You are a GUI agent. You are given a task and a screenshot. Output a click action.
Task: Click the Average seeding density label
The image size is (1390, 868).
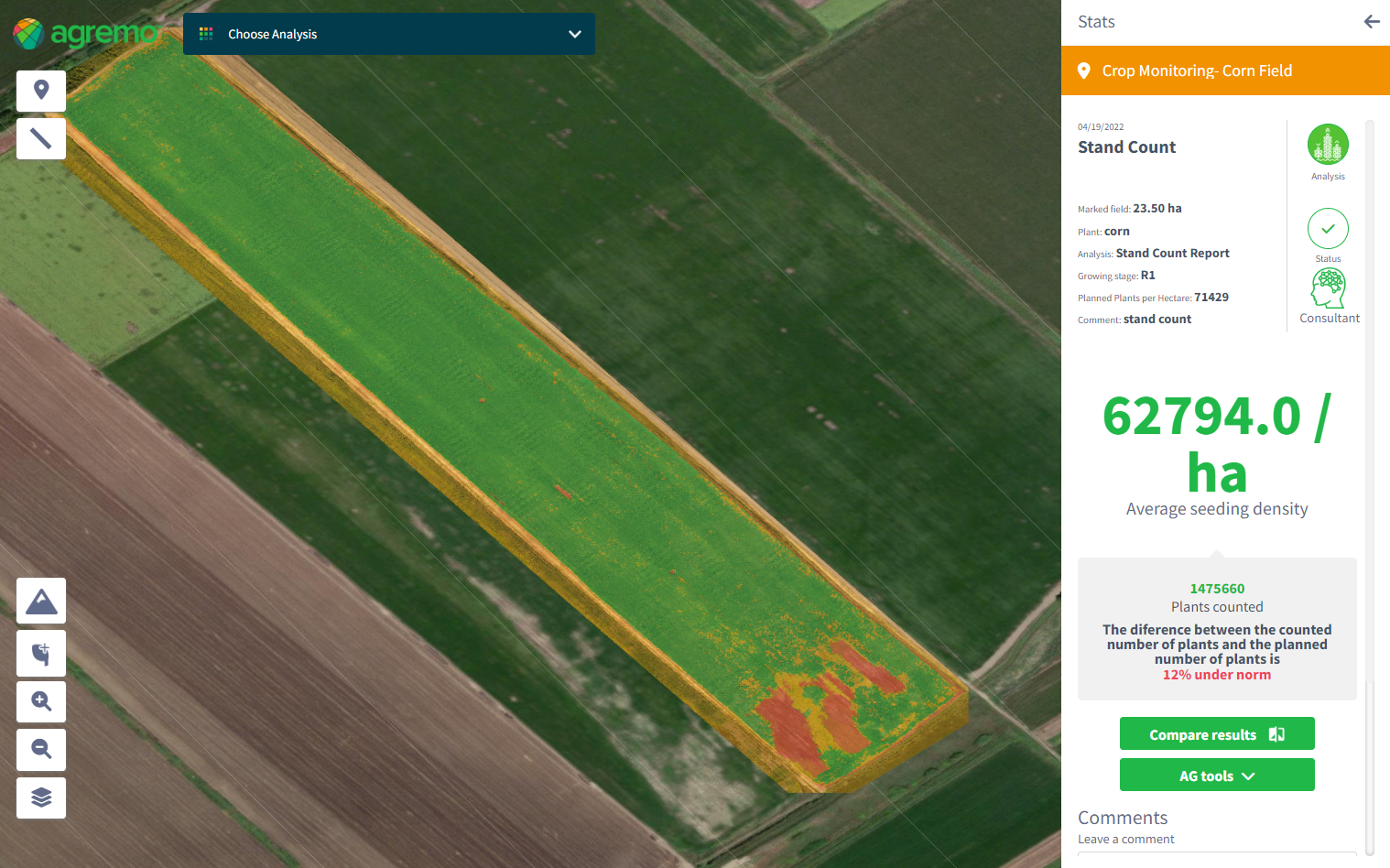tap(1217, 509)
